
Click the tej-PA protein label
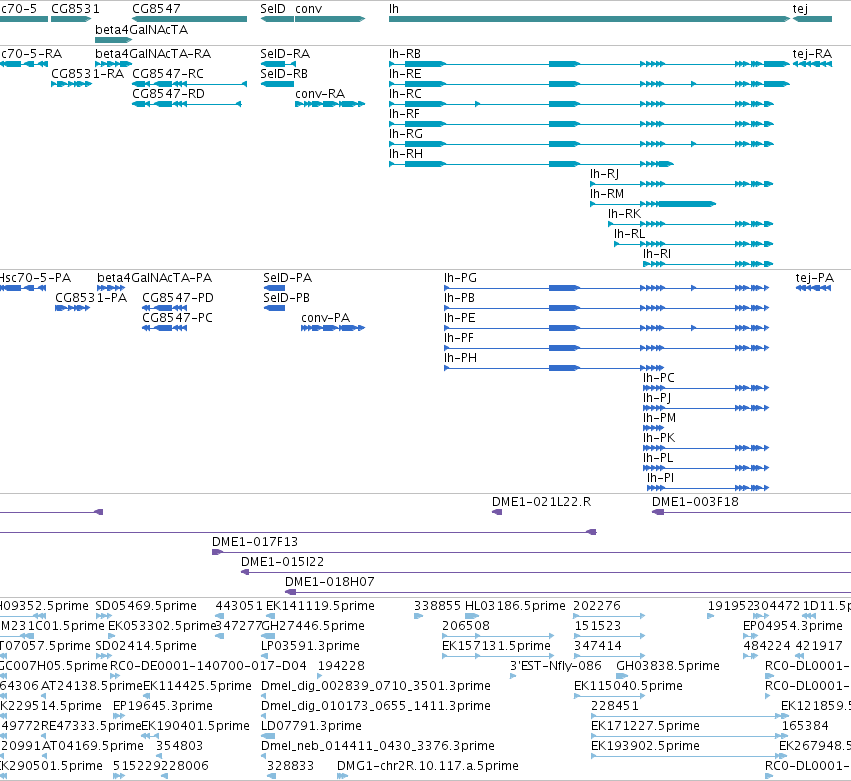click(x=814, y=278)
